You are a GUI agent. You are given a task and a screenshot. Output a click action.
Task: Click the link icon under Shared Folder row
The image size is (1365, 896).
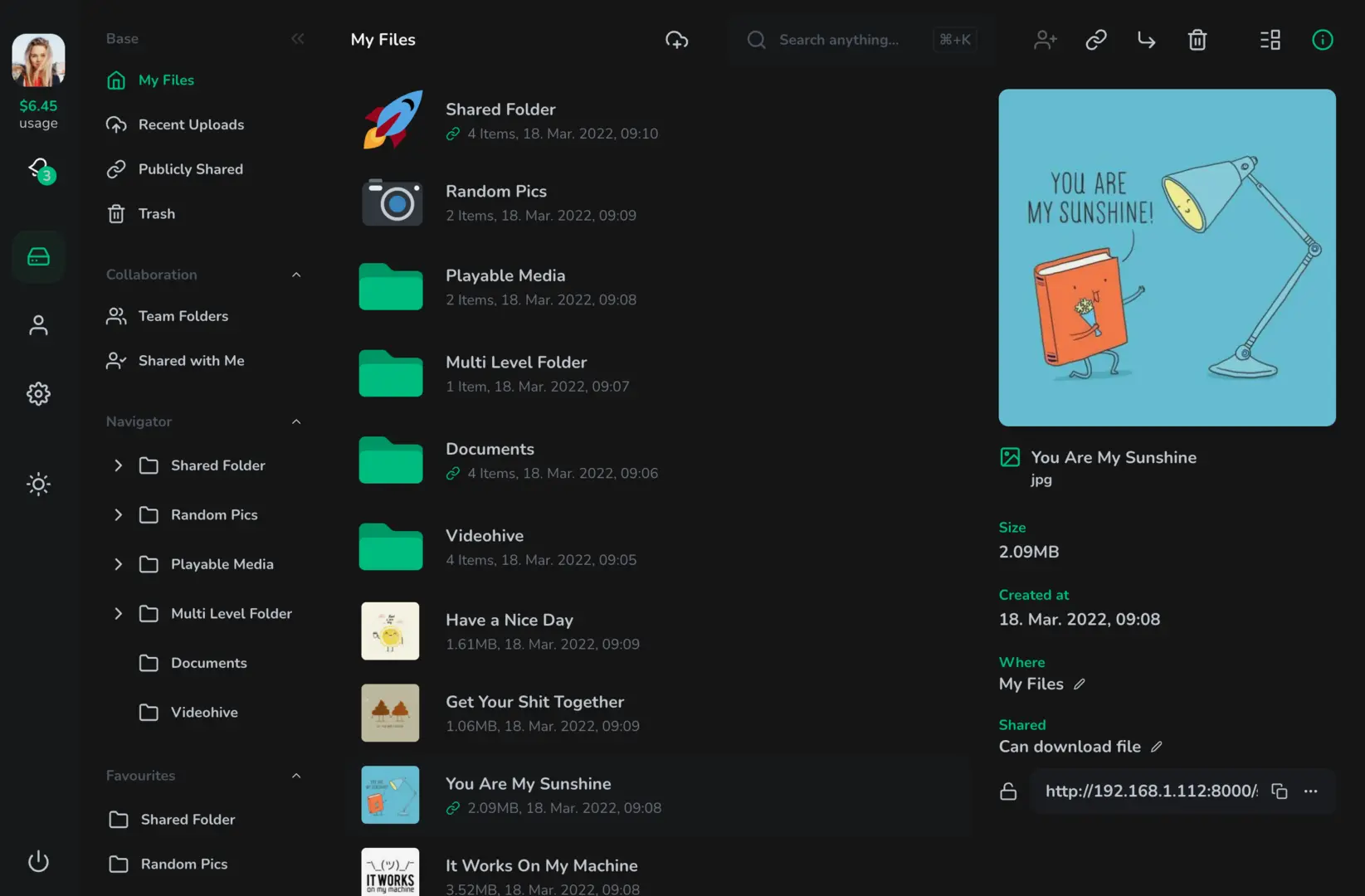pos(453,134)
